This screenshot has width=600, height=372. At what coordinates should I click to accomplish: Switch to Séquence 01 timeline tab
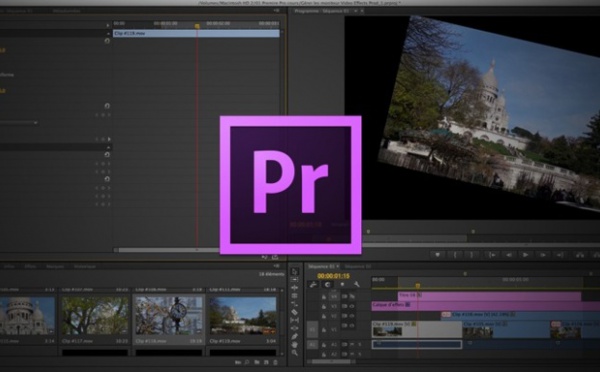coord(321,266)
